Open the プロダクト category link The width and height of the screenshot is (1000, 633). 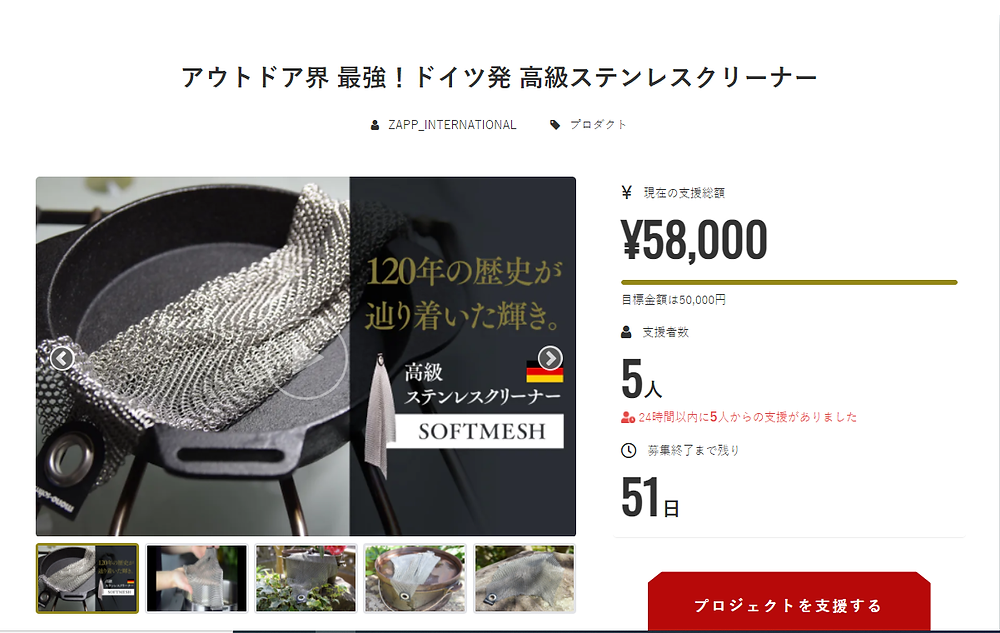coord(598,125)
